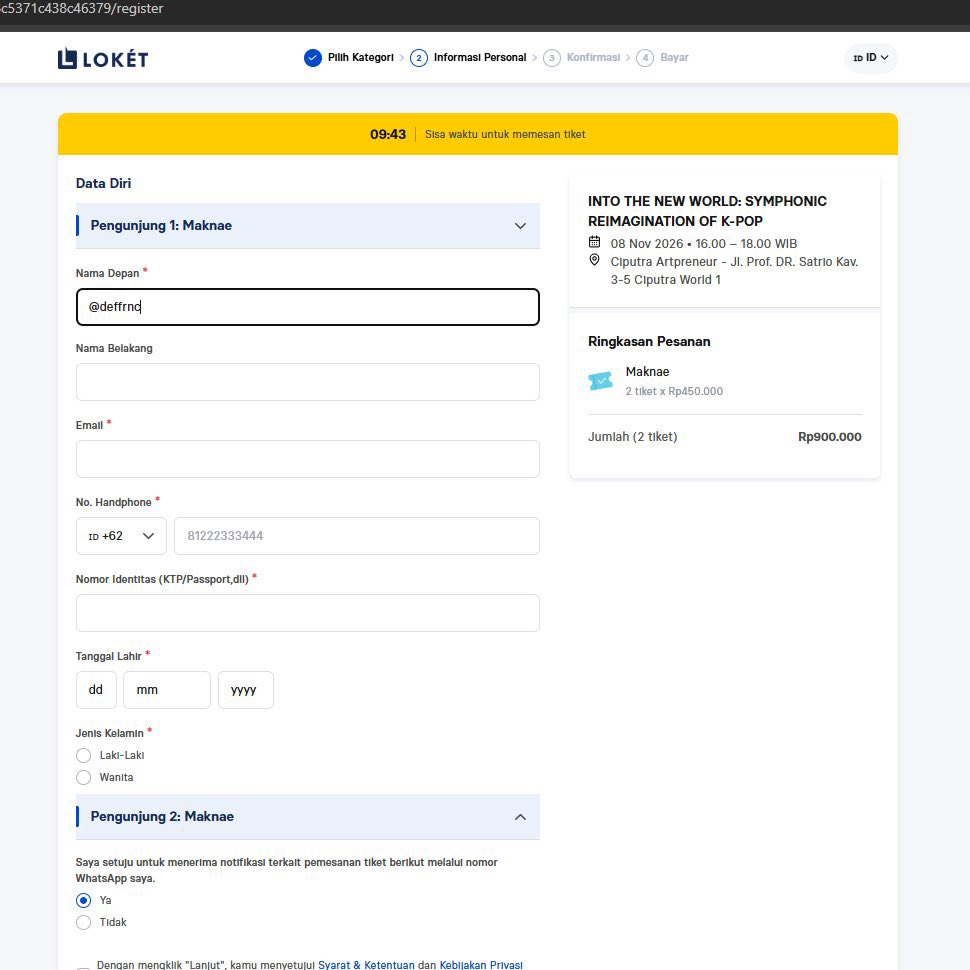Viewport: 970px width, 970px height.
Task: Click the Loket logo
Action: 103,59
